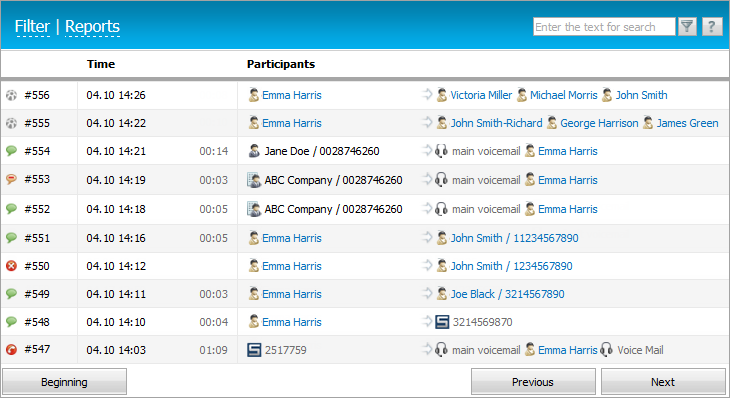The width and height of the screenshot is (730, 398).
Task: Click S trunk icon next to 3214569870
Action: click(x=442, y=322)
